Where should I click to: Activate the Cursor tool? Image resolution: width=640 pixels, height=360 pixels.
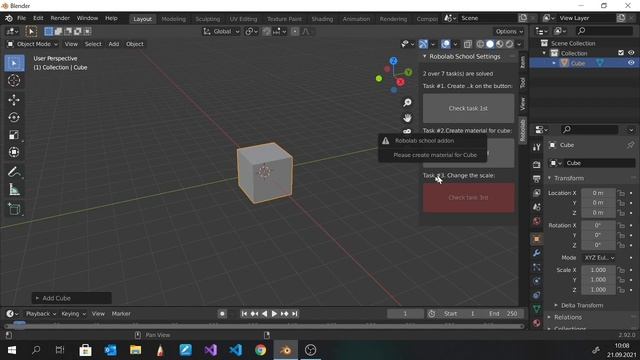coord(14,81)
